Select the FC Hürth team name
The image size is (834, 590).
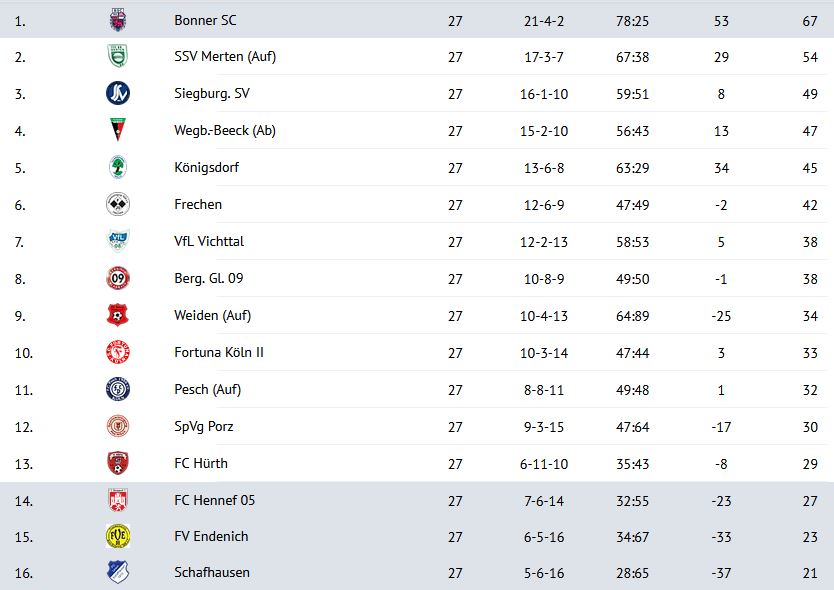(x=201, y=463)
